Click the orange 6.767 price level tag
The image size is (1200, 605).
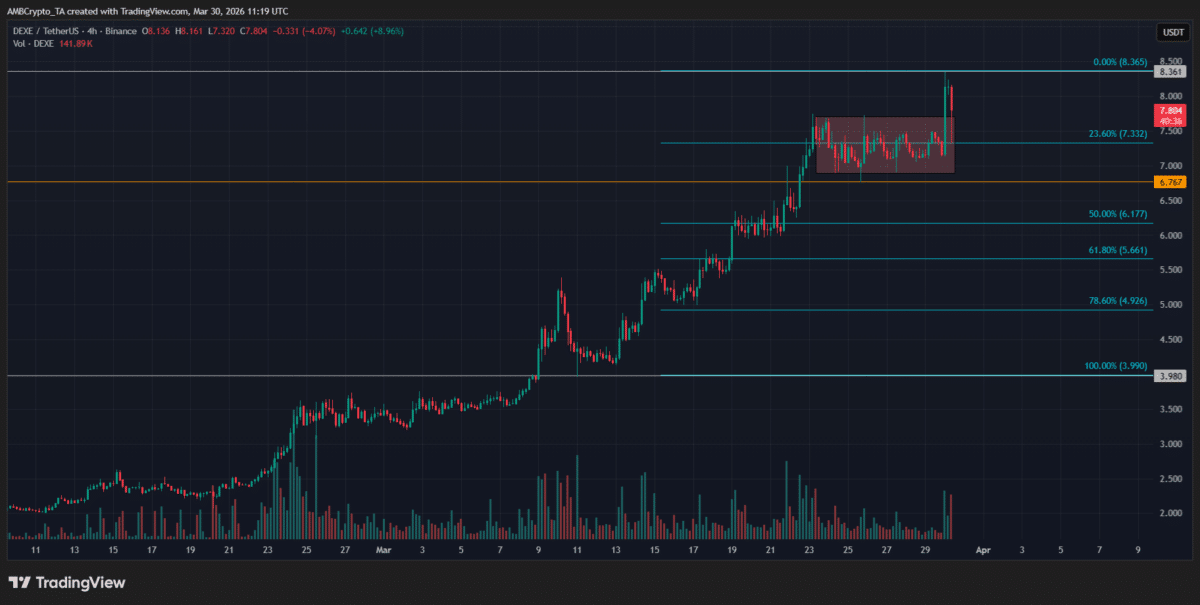[1168, 182]
